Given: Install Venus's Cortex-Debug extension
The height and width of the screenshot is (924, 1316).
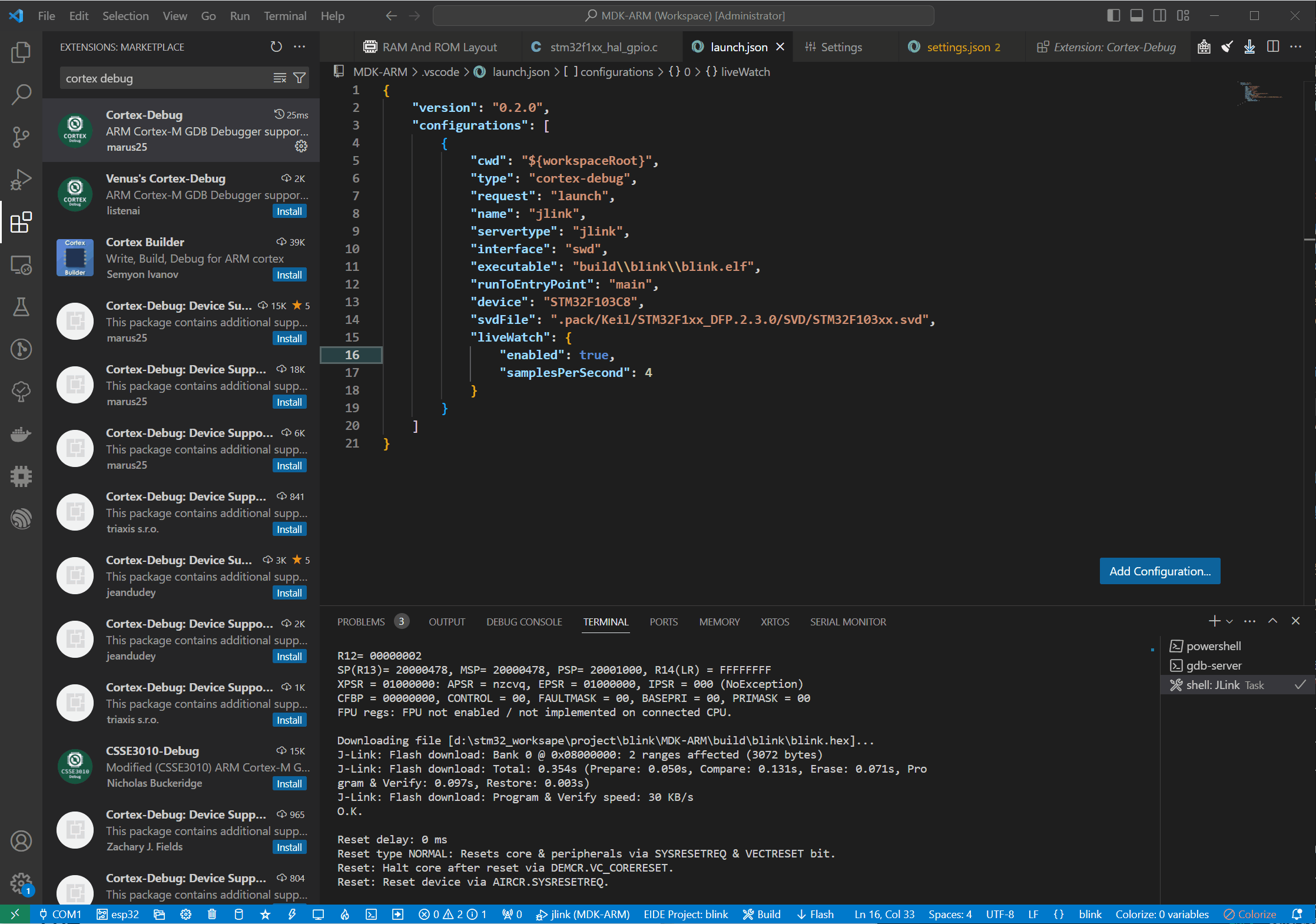Looking at the screenshot, I should [x=289, y=211].
